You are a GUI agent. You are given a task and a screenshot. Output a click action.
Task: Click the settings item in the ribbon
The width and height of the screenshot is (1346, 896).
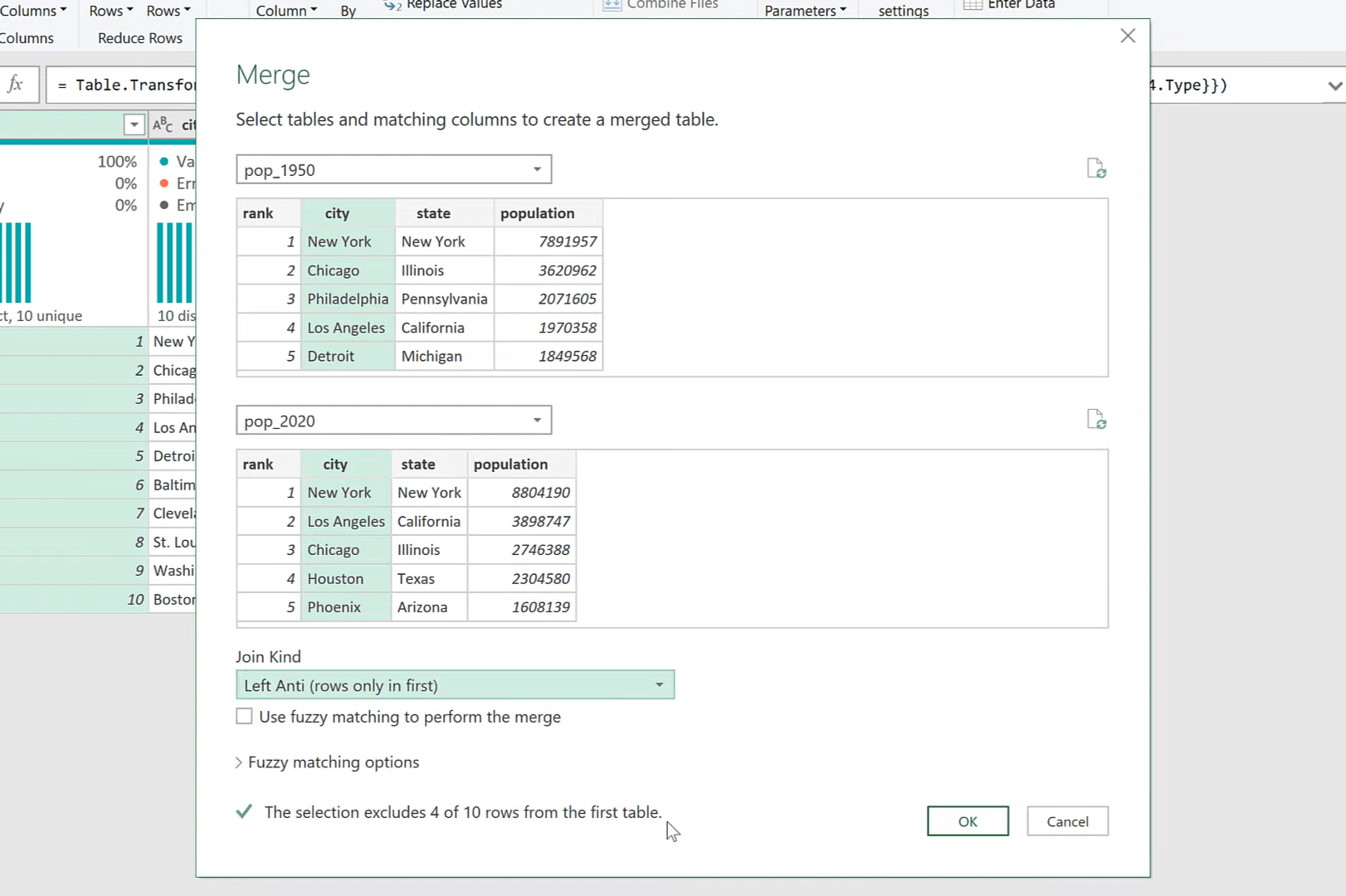point(904,11)
